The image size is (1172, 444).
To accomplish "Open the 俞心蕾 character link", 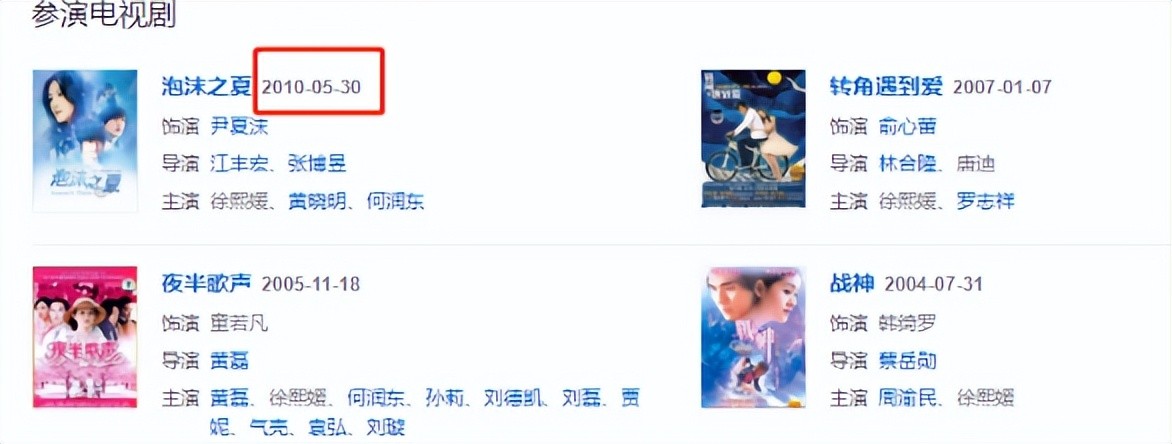I will pos(907,126).
